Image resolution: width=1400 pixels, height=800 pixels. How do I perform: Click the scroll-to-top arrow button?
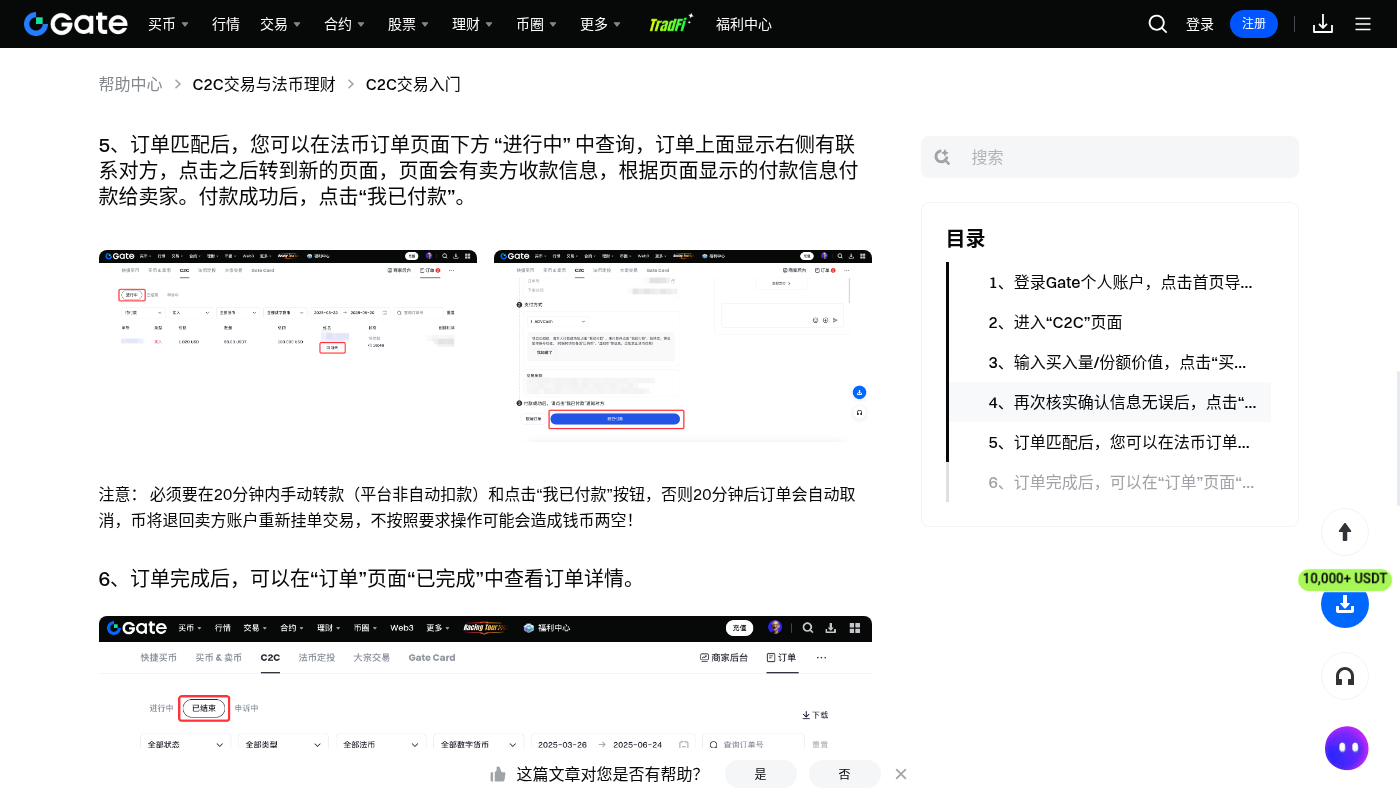[x=1345, y=531]
